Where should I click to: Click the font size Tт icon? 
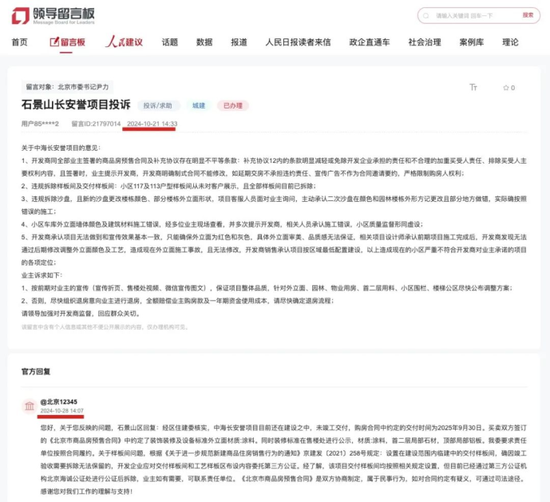coord(473,87)
